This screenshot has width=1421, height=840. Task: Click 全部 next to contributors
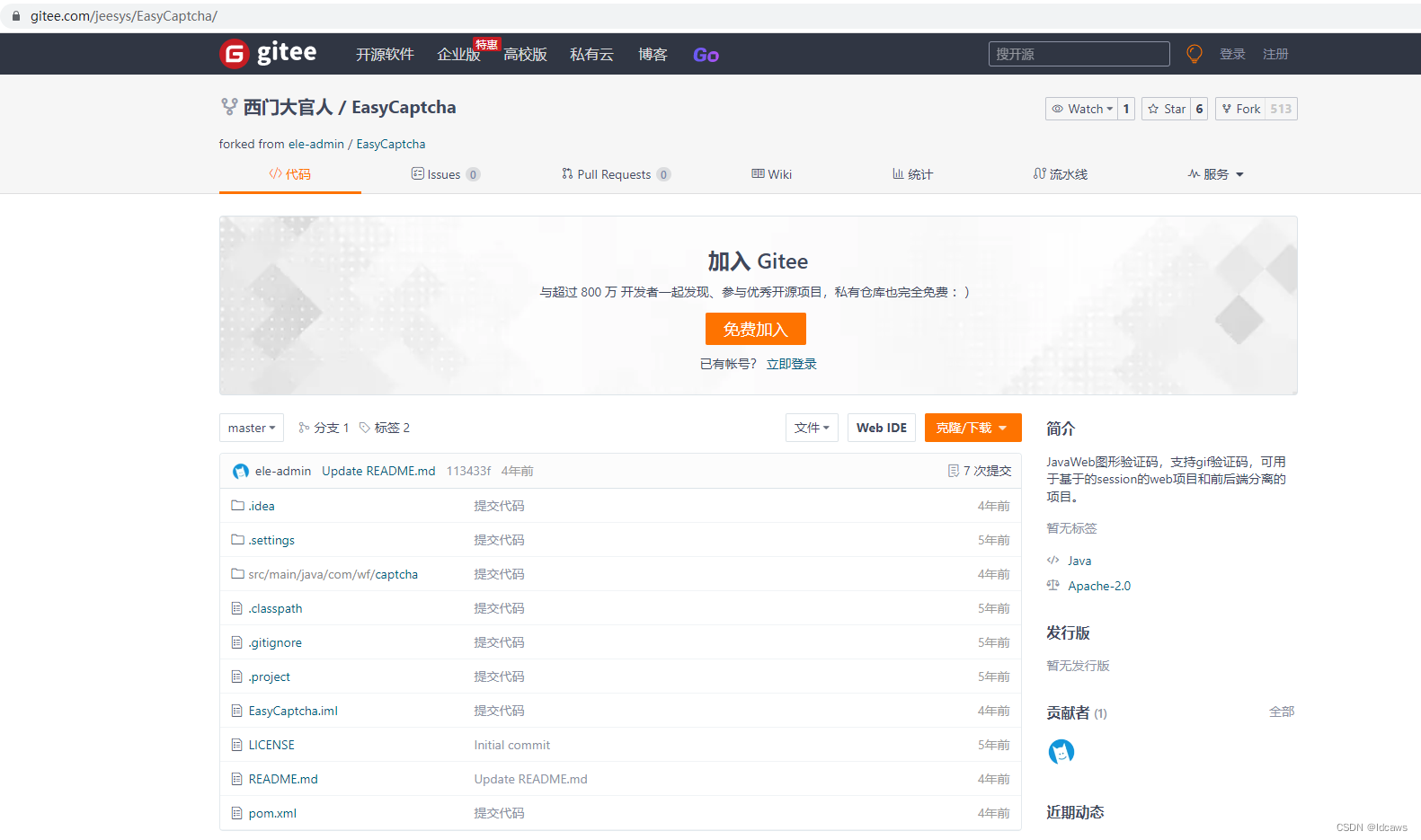pos(1282,712)
